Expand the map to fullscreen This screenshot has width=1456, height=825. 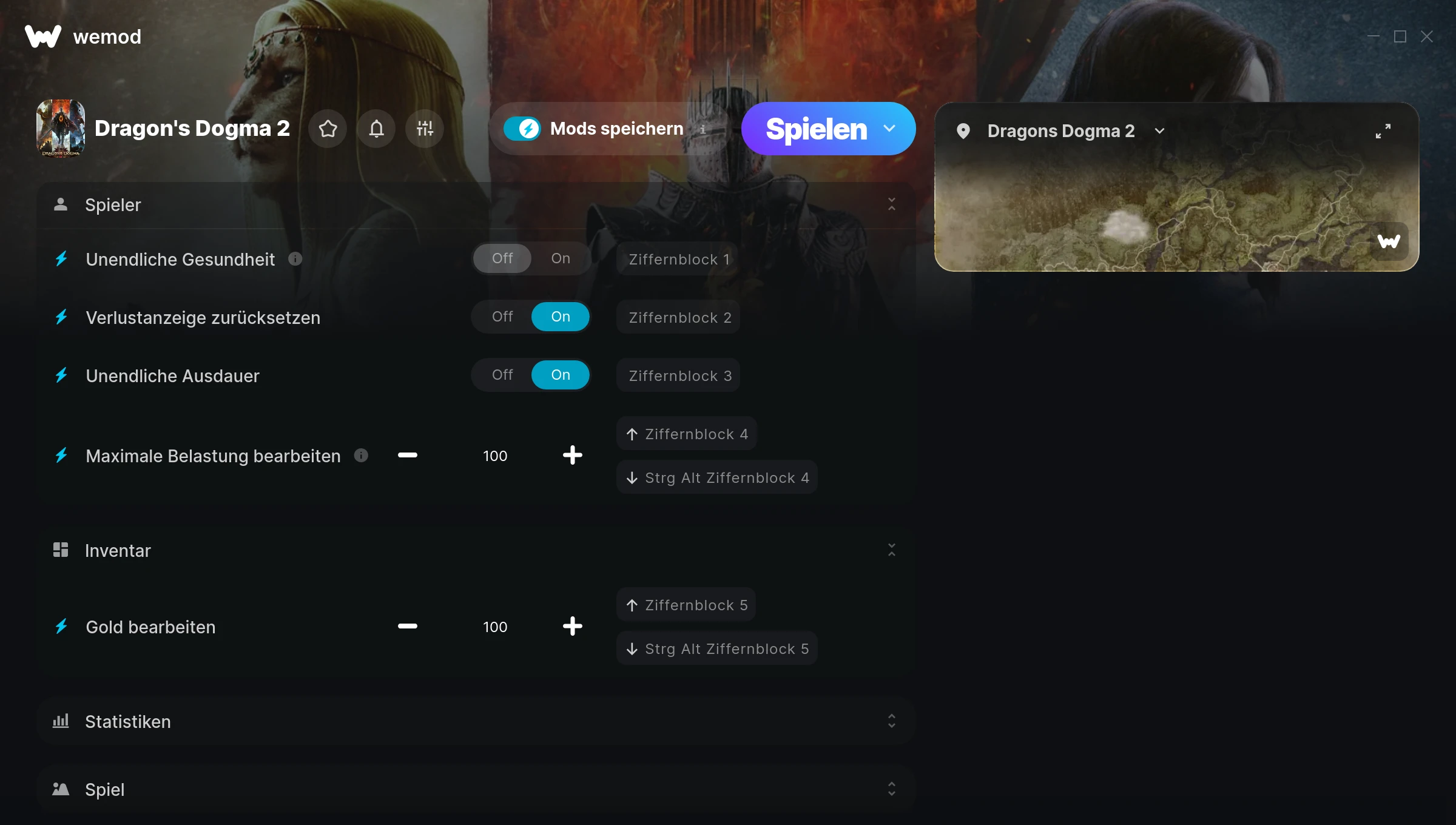pos(1383,131)
